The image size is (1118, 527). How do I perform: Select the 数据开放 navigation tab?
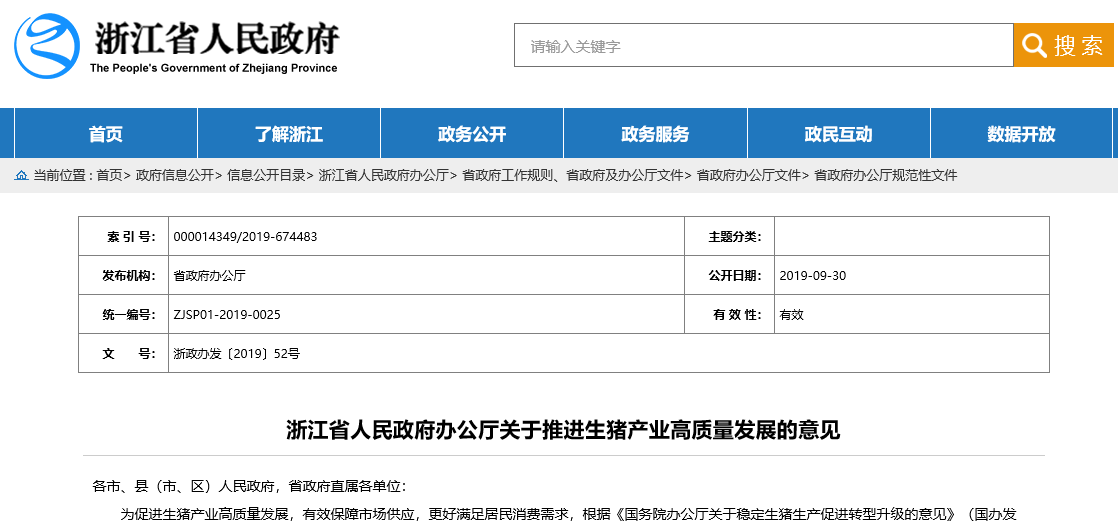point(1021,134)
